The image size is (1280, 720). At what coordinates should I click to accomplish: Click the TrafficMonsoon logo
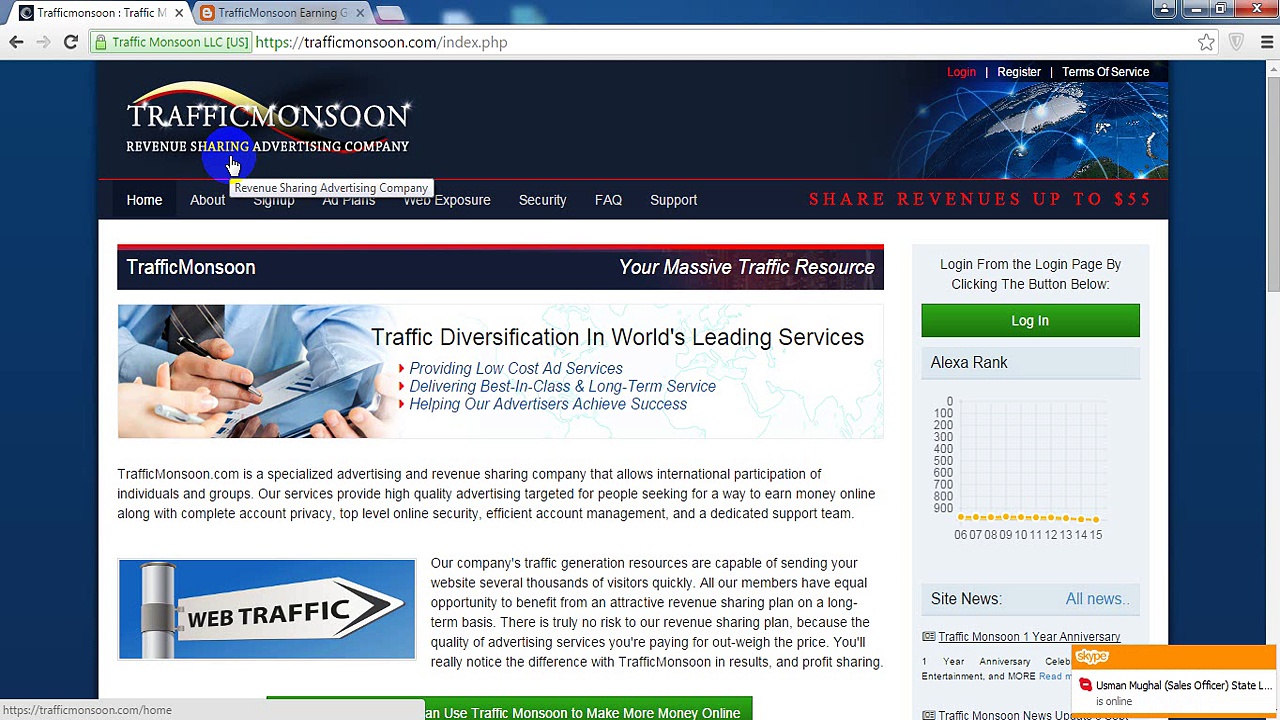267,118
